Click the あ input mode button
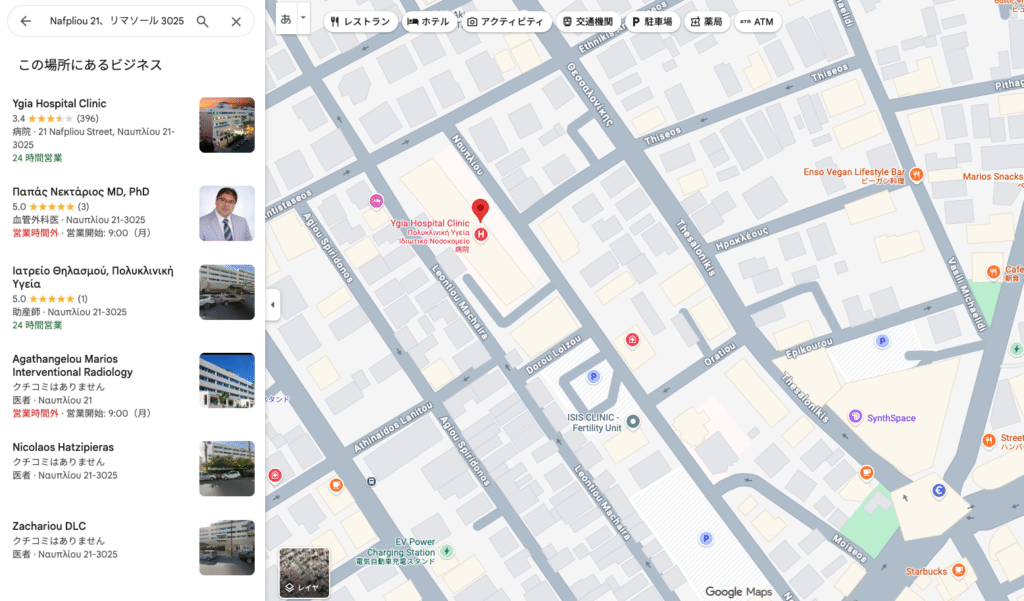This screenshot has width=1024, height=601. pyautogui.click(x=286, y=19)
